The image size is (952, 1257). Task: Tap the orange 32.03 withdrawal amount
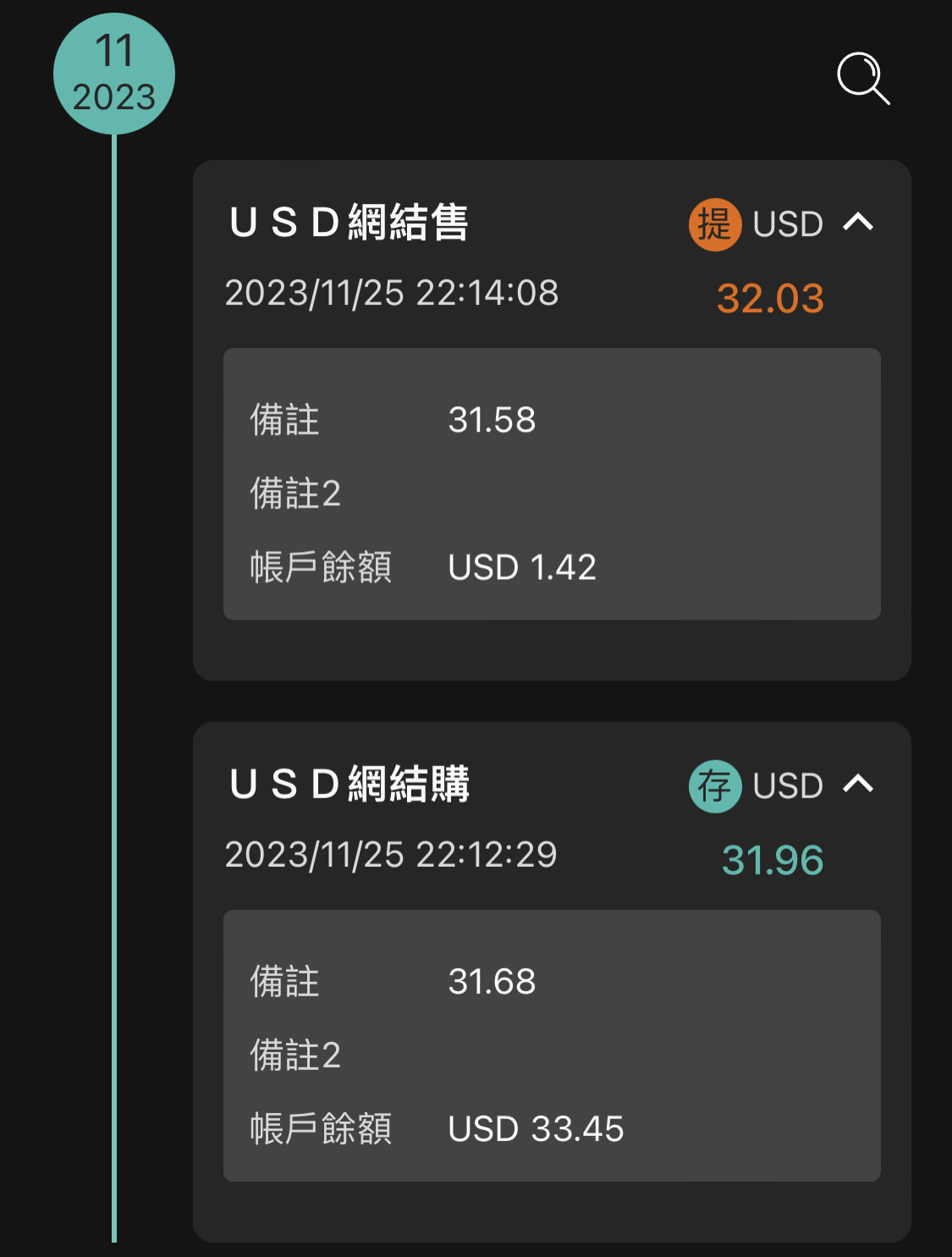point(770,298)
